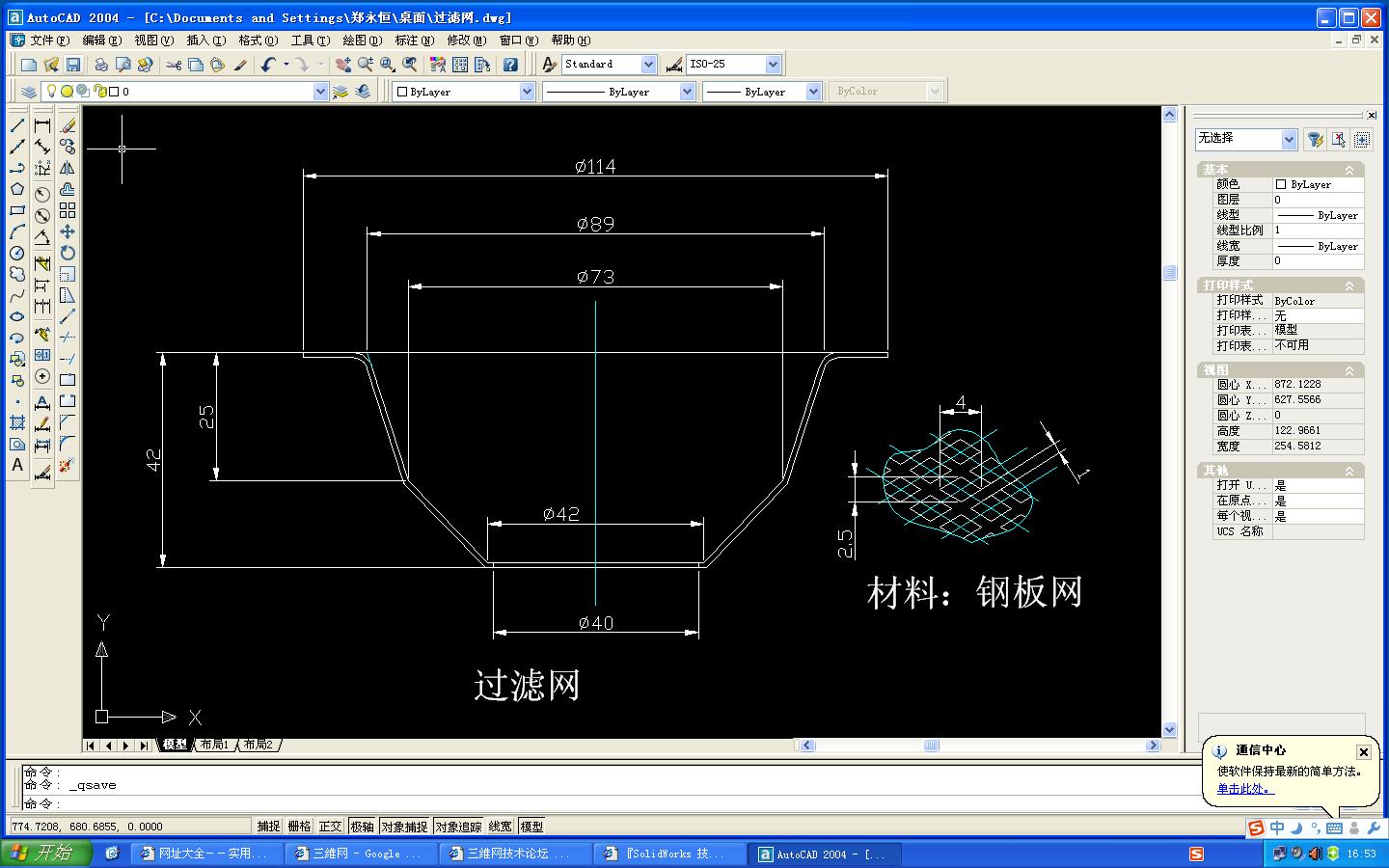Collapse the 打印样式 properties section
The image size is (1389, 868).
tap(1349, 285)
